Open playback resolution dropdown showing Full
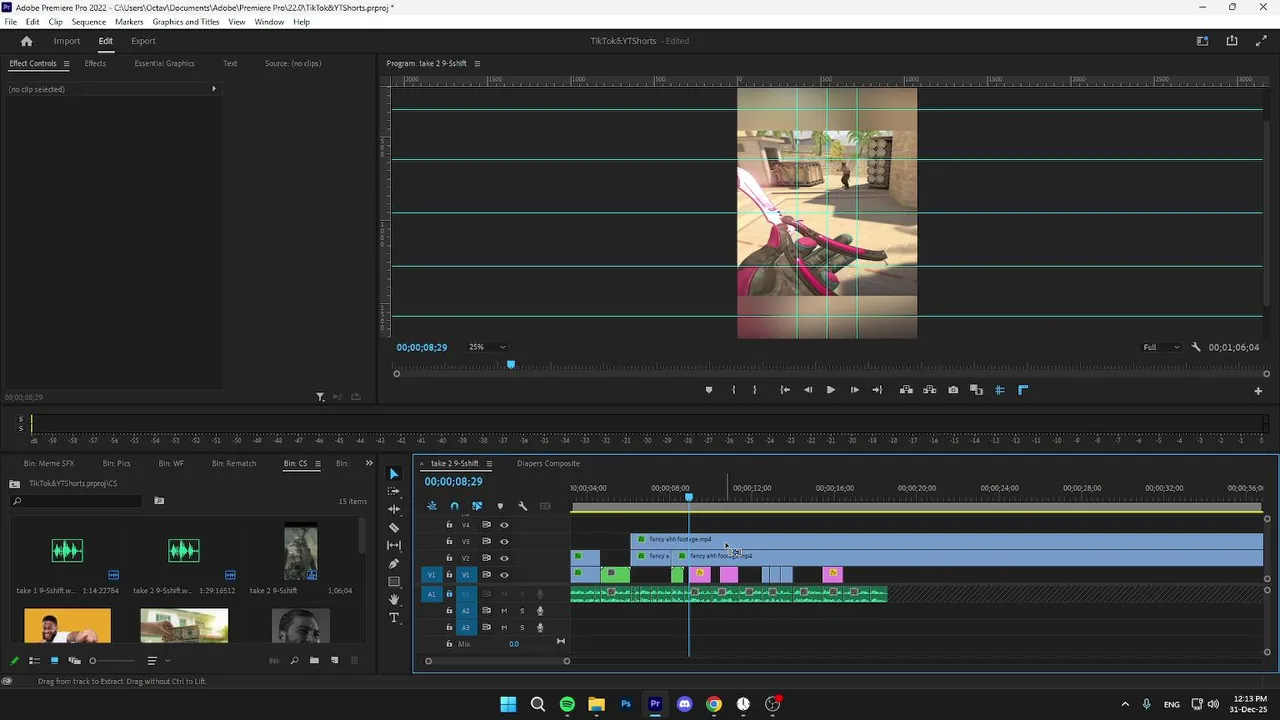Screen dimensions: 1280x720 click(1161, 347)
